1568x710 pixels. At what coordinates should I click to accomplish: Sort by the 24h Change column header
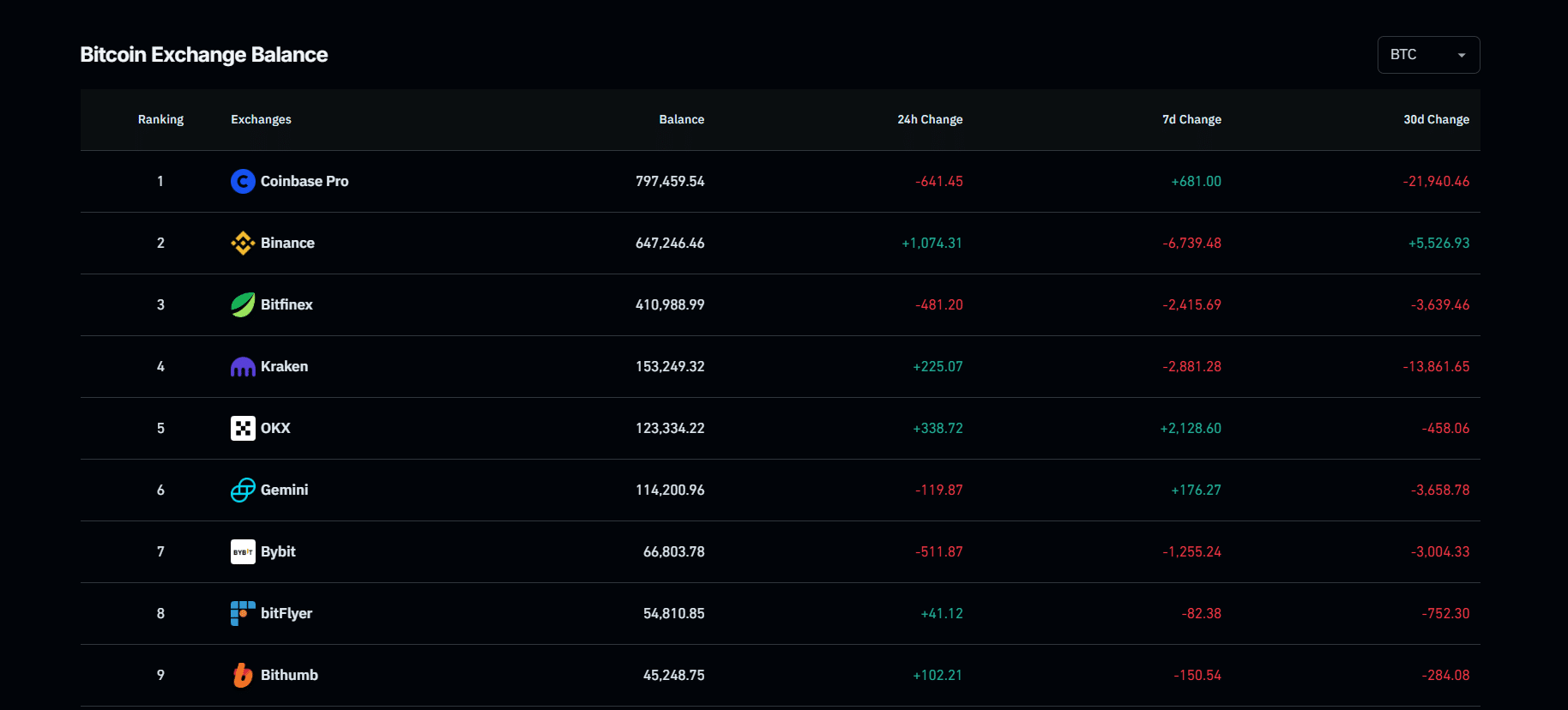(930, 119)
